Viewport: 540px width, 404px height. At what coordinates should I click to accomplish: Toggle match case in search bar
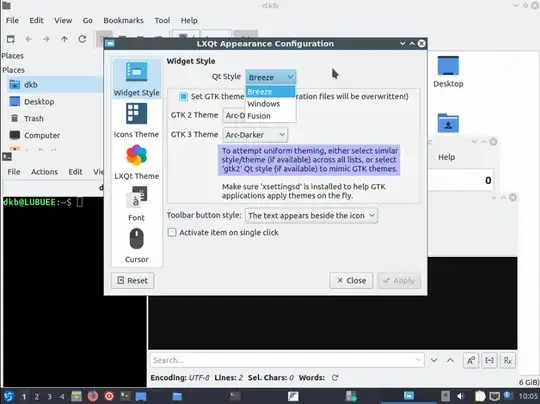pos(471,360)
